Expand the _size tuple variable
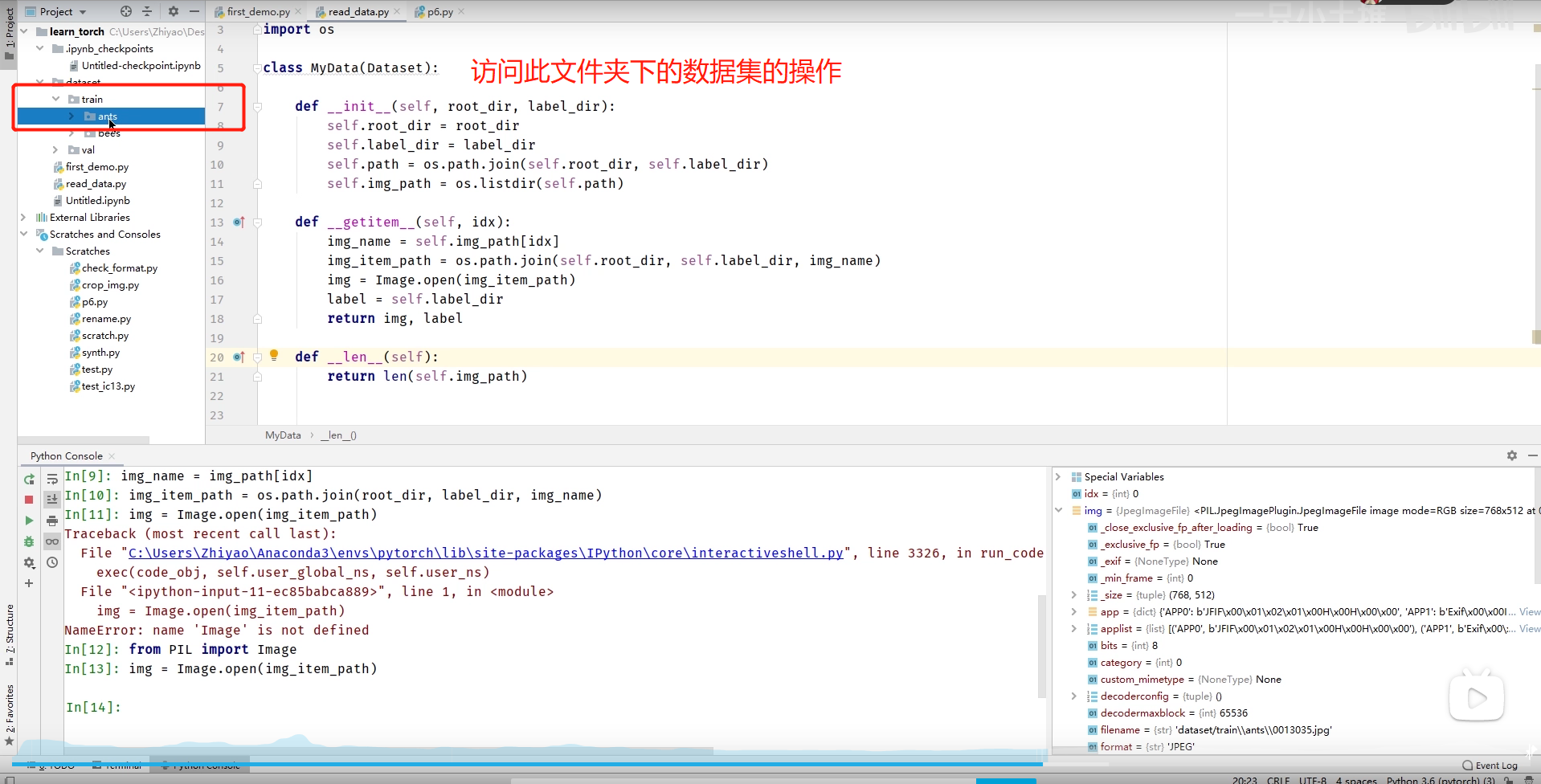1541x784 pixels. [1074, 594]
